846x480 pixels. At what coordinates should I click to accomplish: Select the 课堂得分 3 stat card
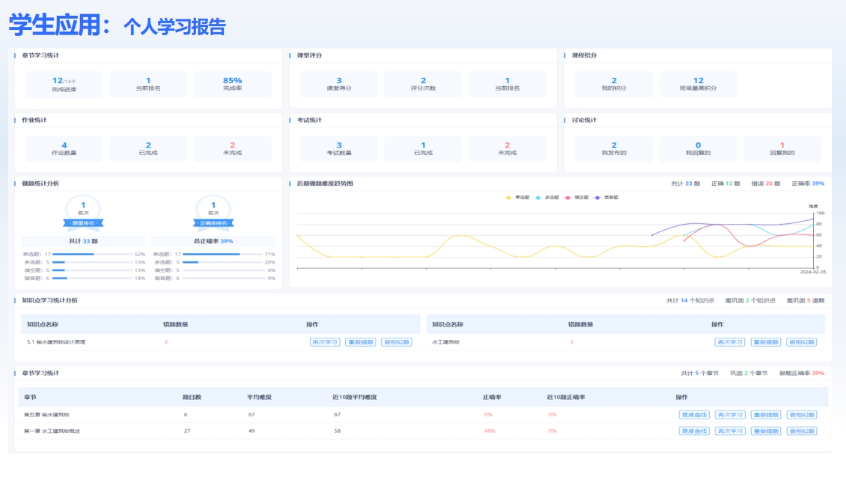(339, 84)
